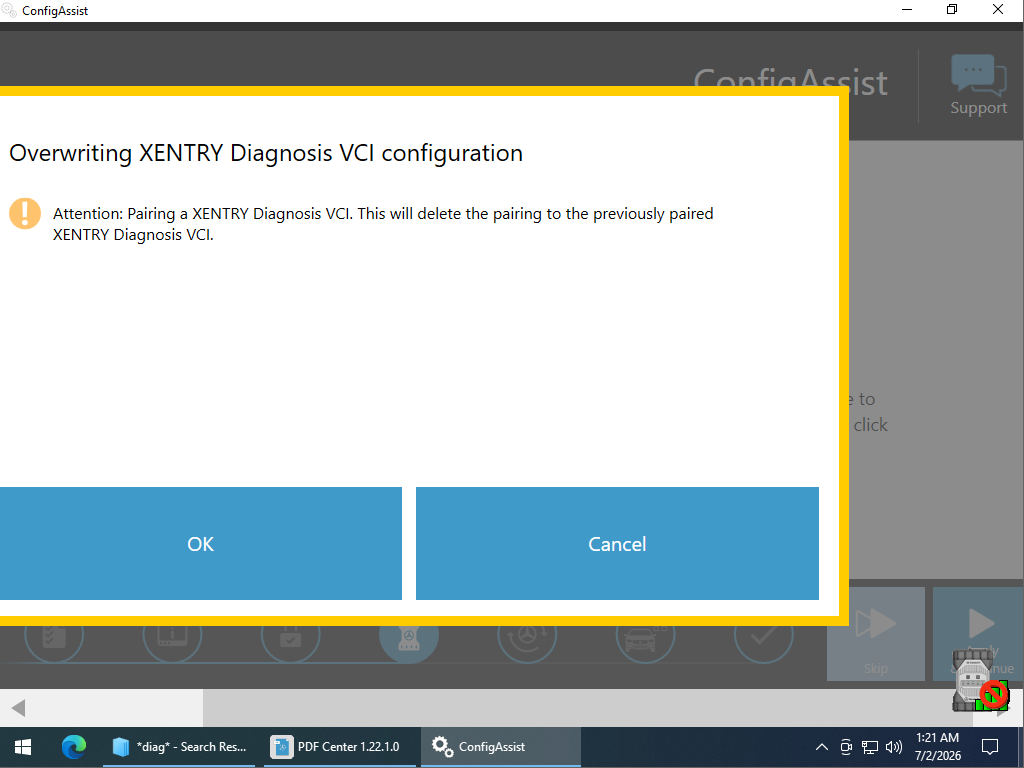This screenshot has height=768, width=1024.
Task: Open the clock showing 1:21 AM
Action: tap(938, 746)
